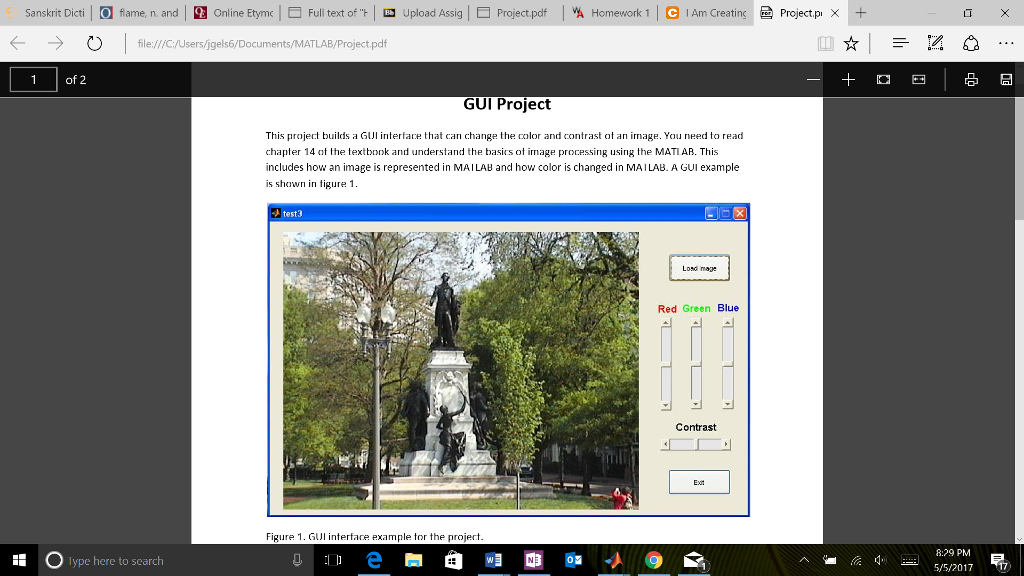Open Word from the taskbar
Image resolution: width=1024 pixels, height=576 pixels.
point(494,560)
